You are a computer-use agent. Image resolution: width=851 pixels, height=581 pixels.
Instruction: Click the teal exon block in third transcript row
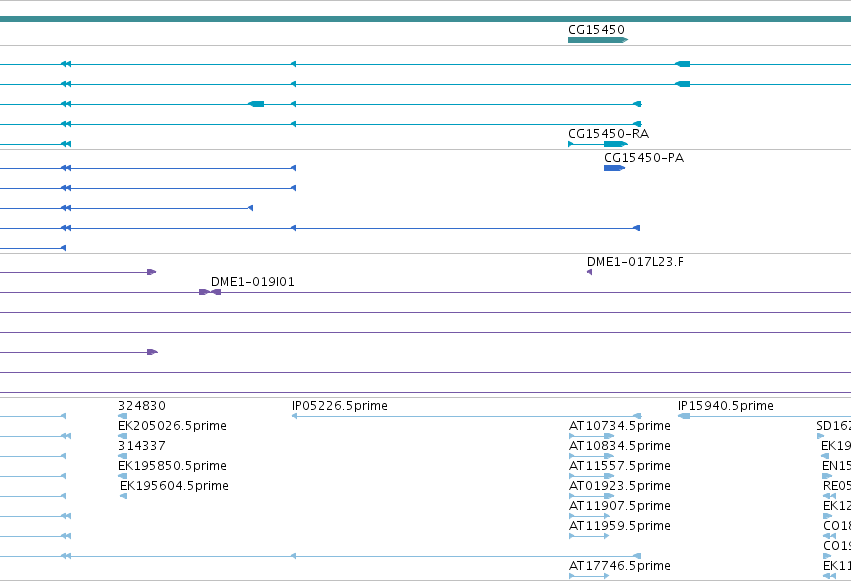tap(256, 104)
